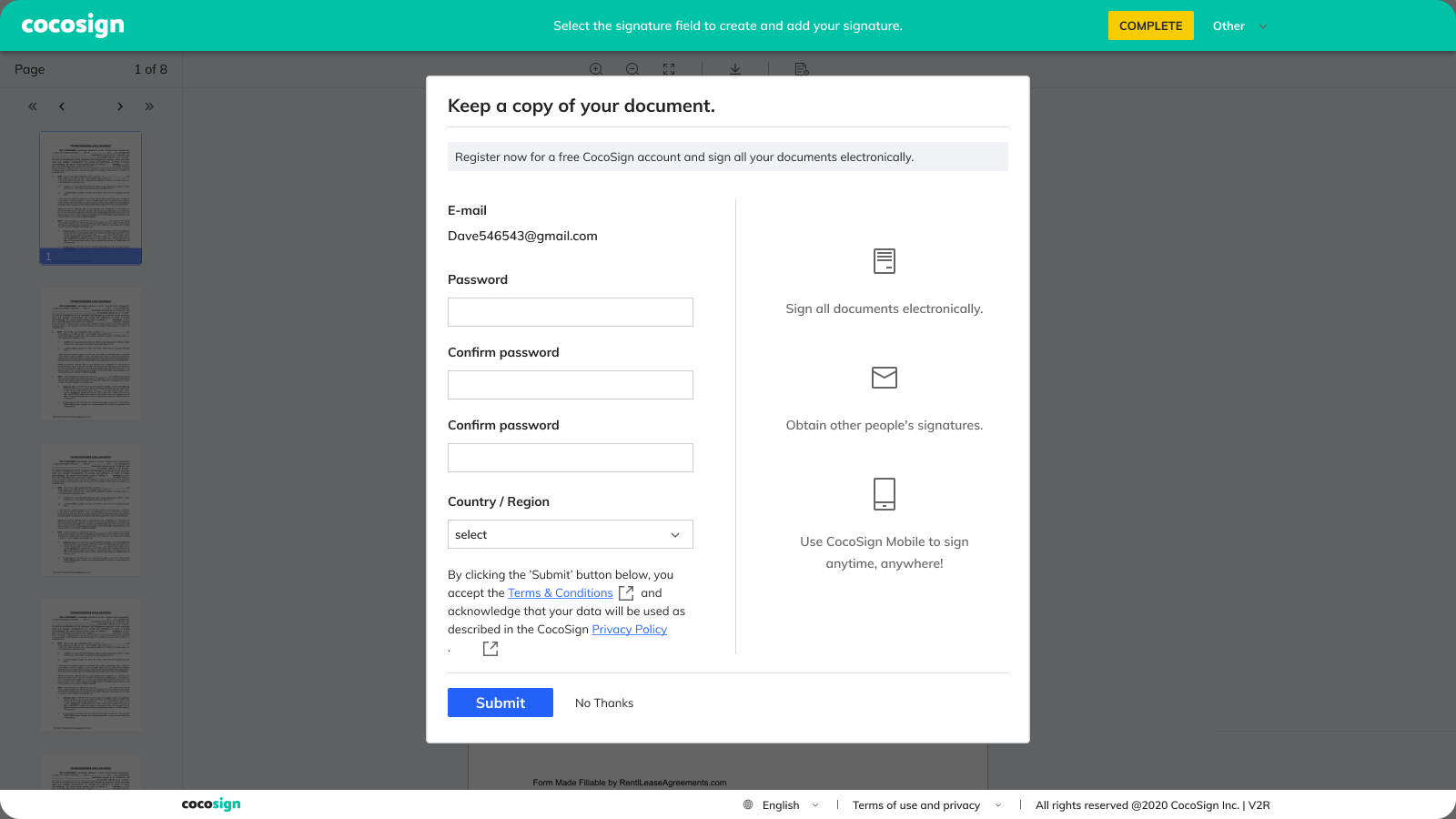Click the yellow COMPLETE button

click(1150, 25)
